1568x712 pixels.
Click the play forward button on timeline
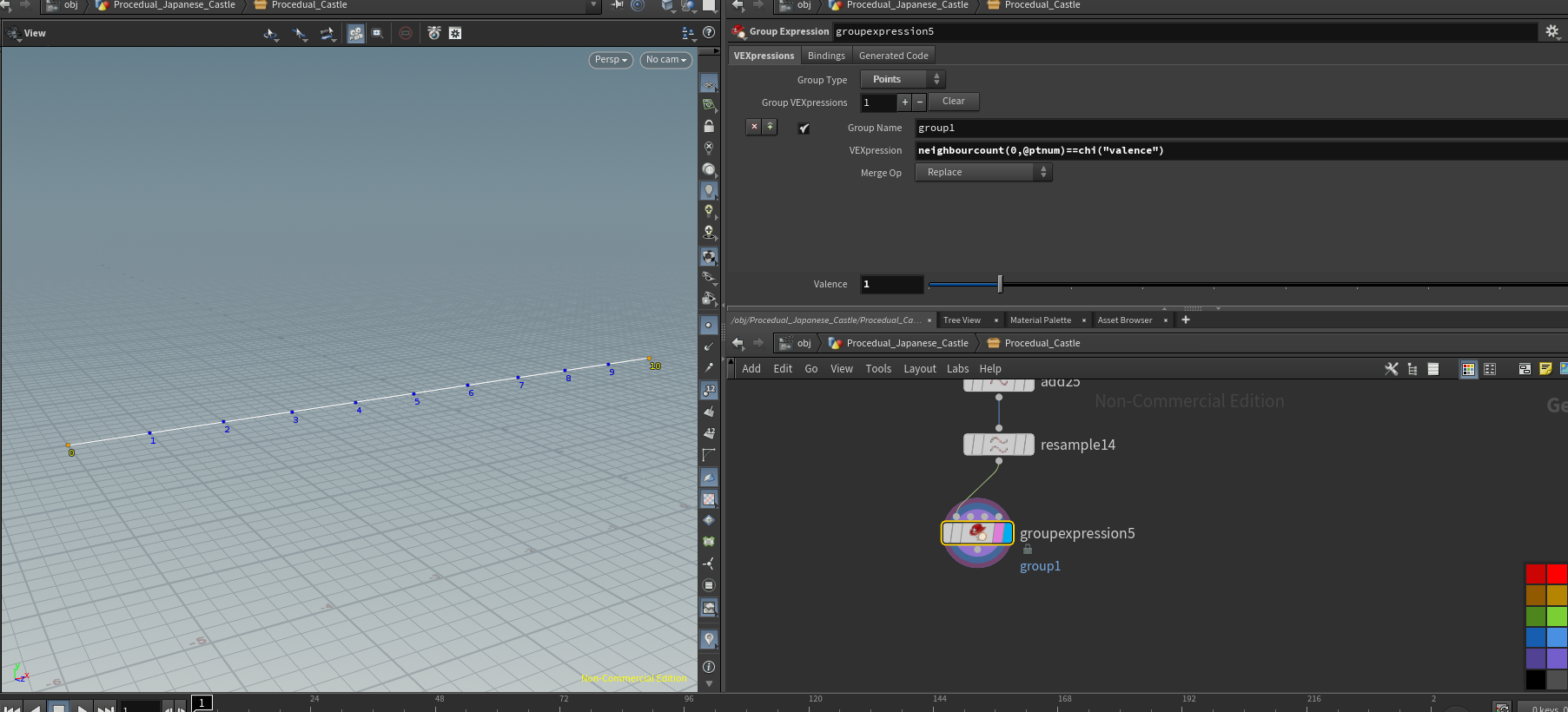click(82, 708)
